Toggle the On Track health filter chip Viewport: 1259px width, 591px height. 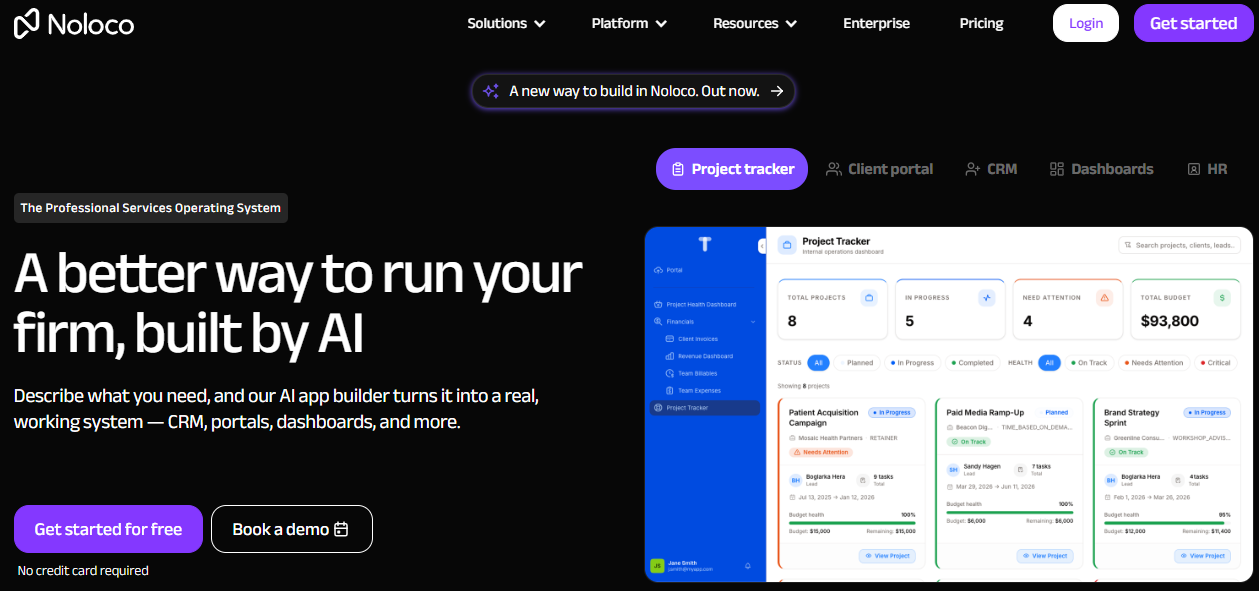coord(1089,363)
